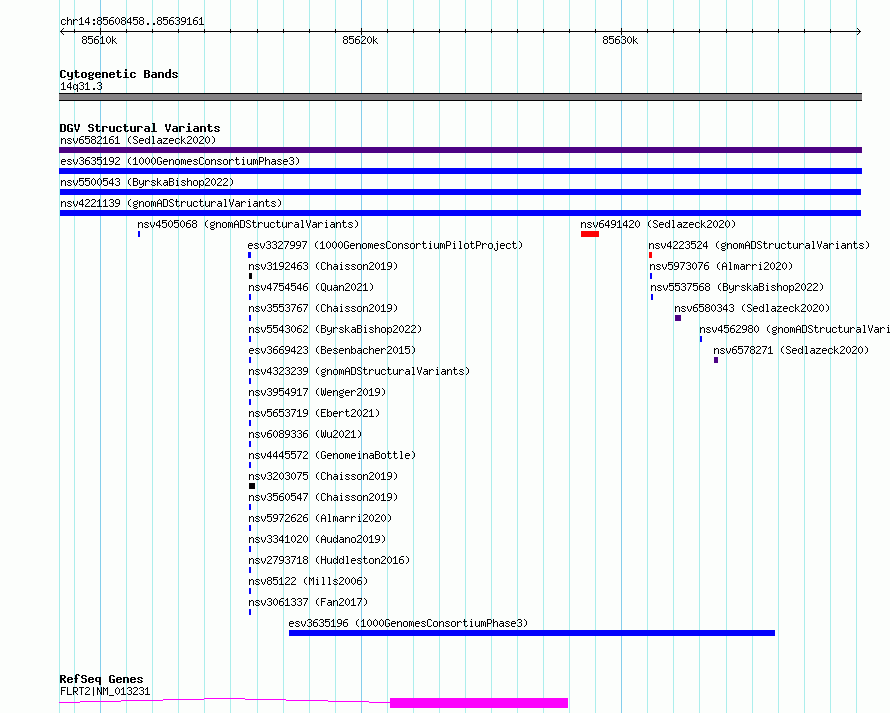Open nsv85122 (Mills2006) label
This screenshot has width=890, height=713.
point(308,581)
